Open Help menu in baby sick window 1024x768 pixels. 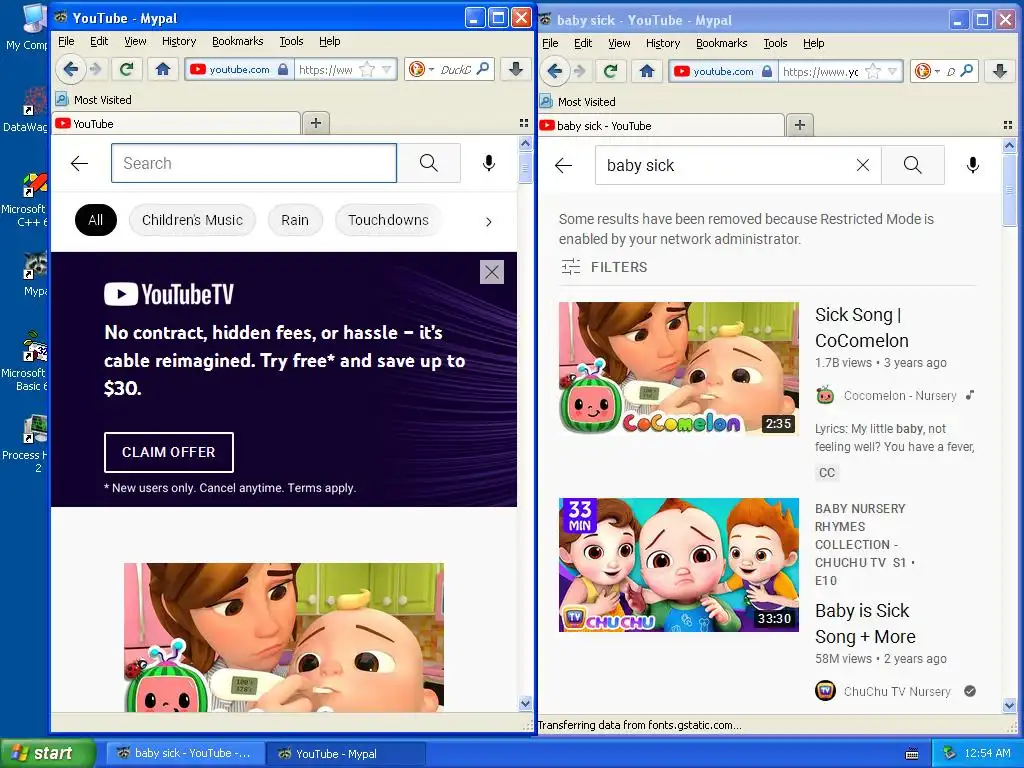813,43
